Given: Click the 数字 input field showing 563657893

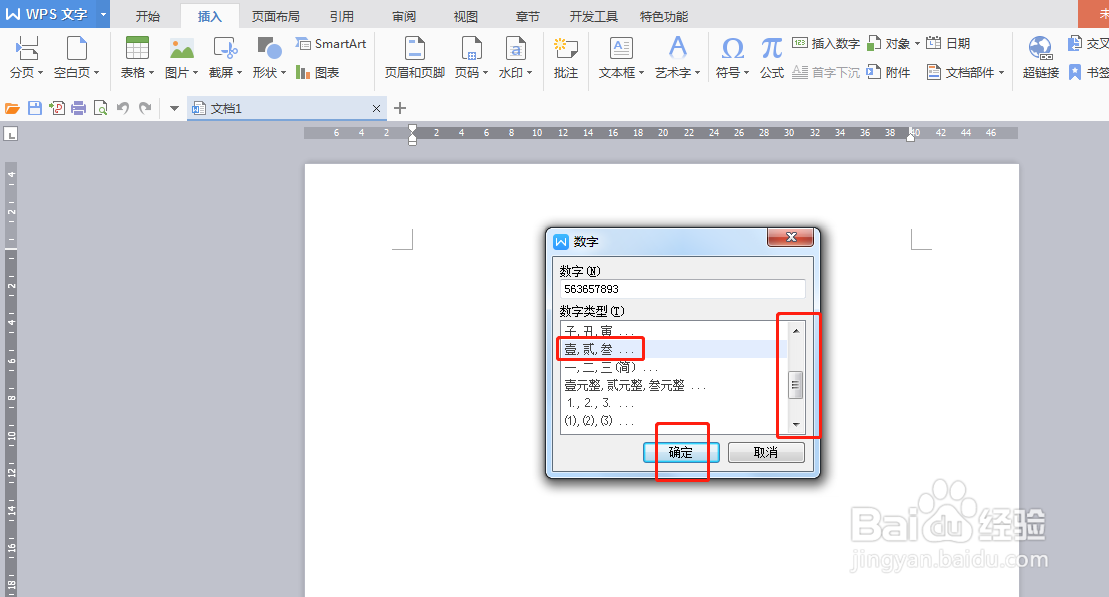Looking at the screenshot, I should [681, 289].
